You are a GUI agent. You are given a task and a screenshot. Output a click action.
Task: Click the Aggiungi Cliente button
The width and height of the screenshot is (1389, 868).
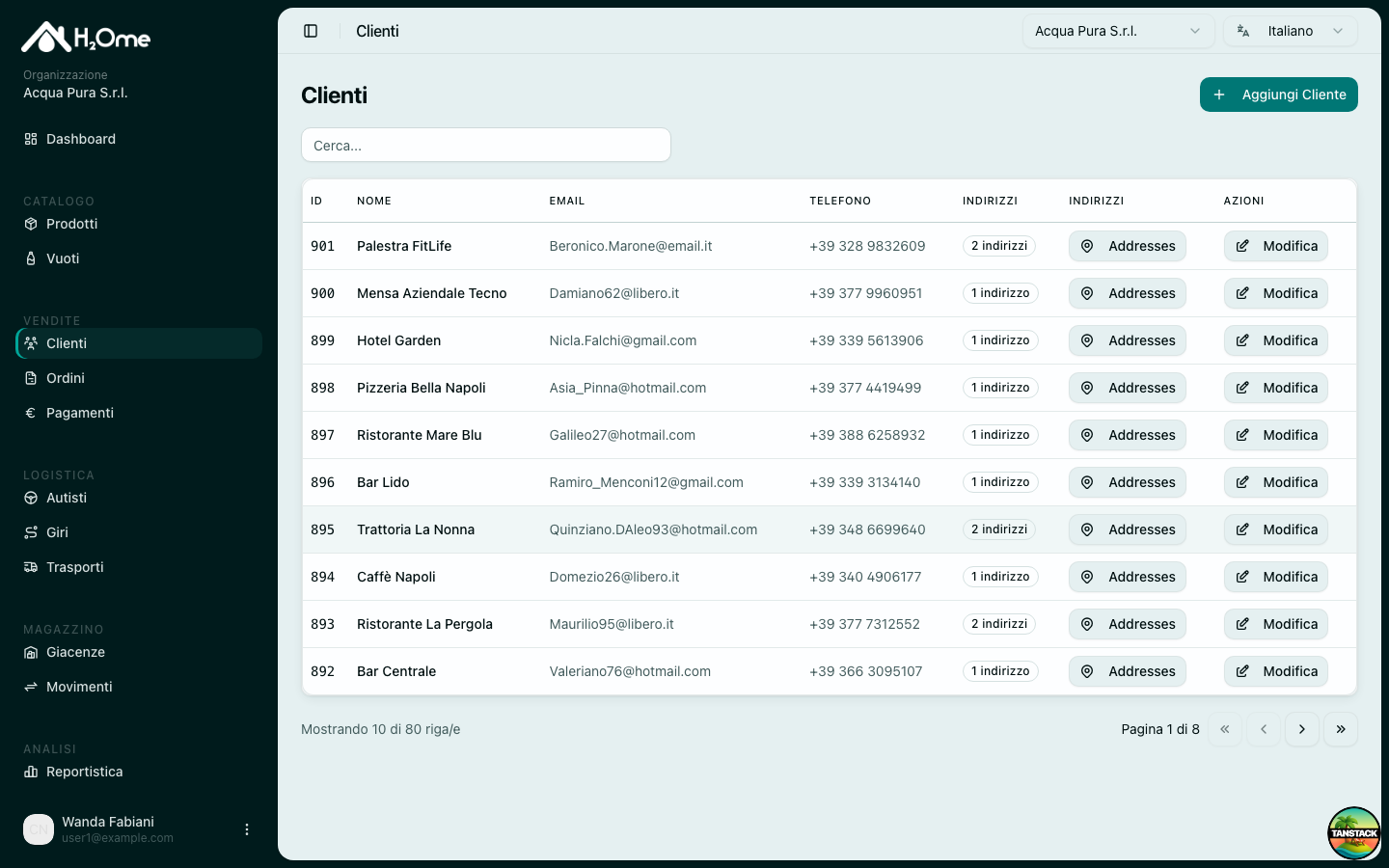point(1279,95)
